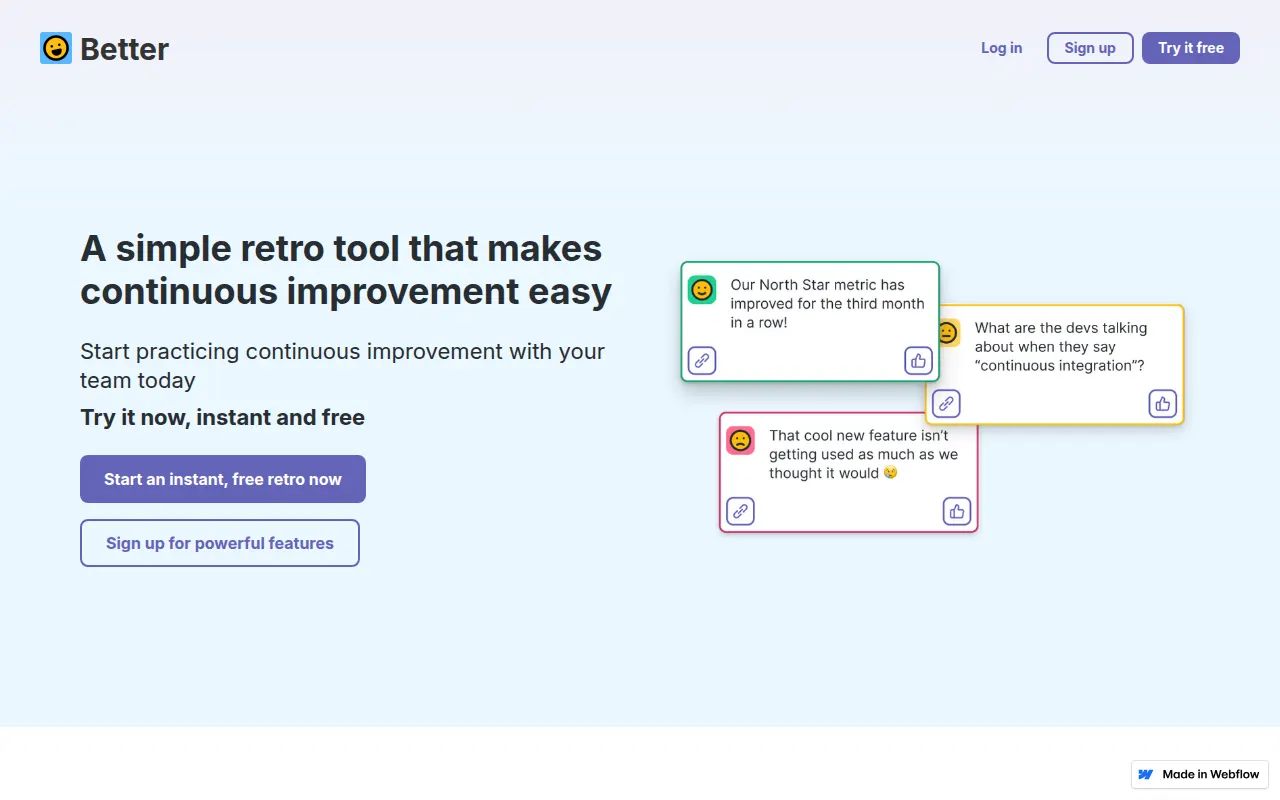Click the 'Try it now, instant and free' text
The image size is (1280, 800).
(x=222, y=417)
